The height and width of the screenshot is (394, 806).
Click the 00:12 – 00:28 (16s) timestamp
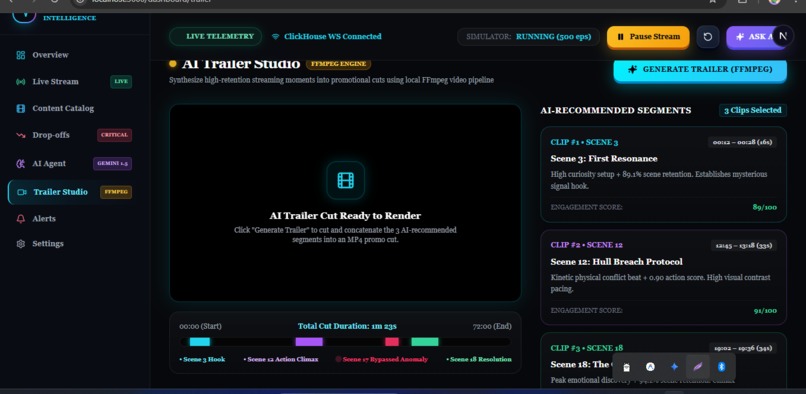(x=742, y=142)
